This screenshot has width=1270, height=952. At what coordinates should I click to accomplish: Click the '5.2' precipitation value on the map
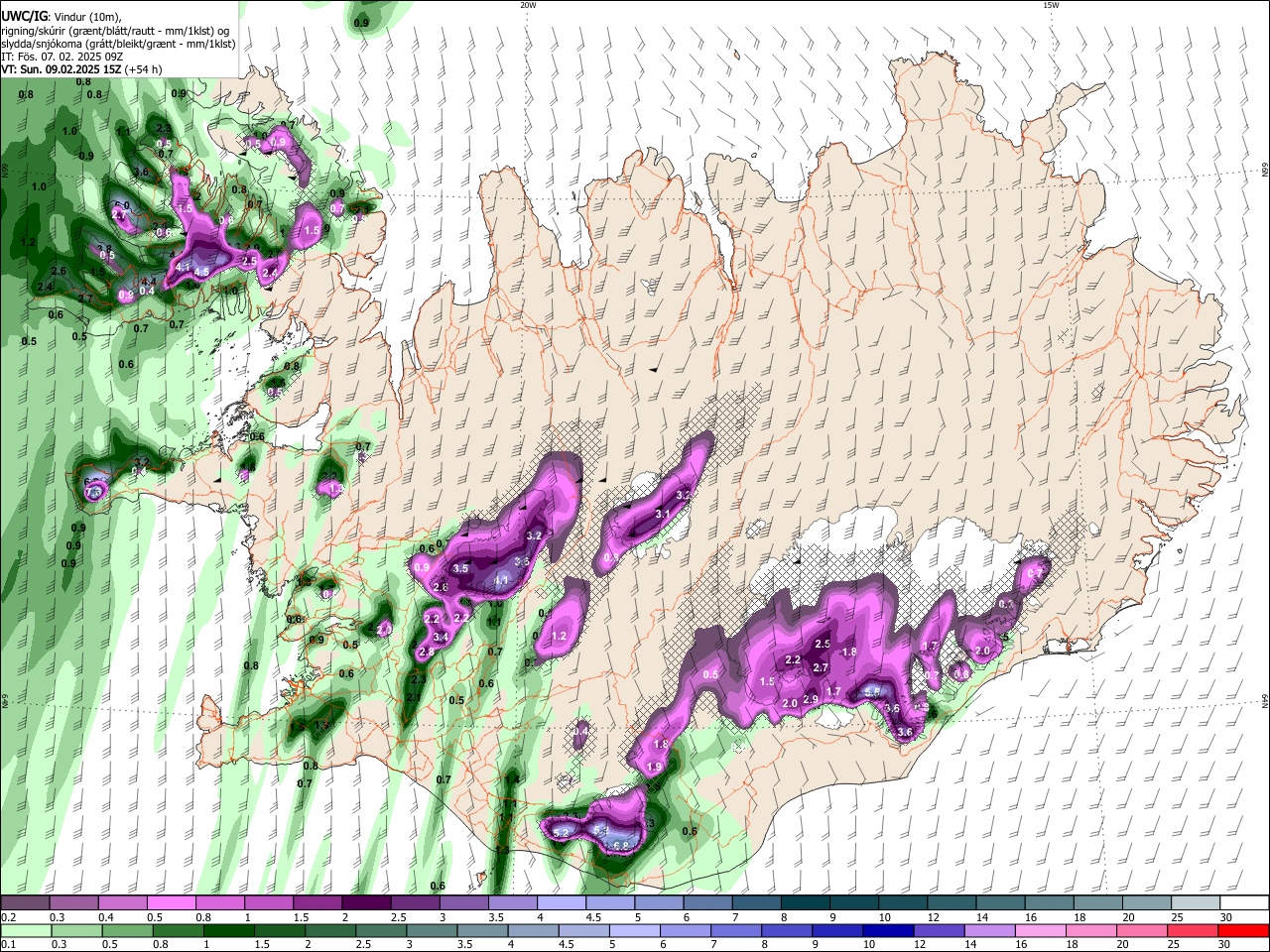tap(562, 833)
